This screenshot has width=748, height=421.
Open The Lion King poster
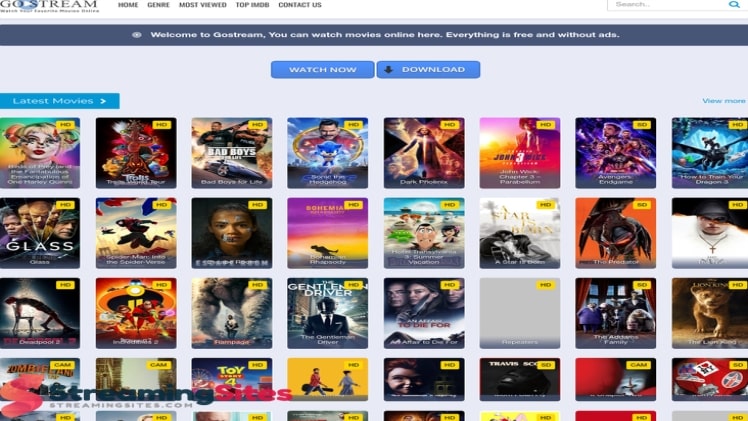click(710, 313)
